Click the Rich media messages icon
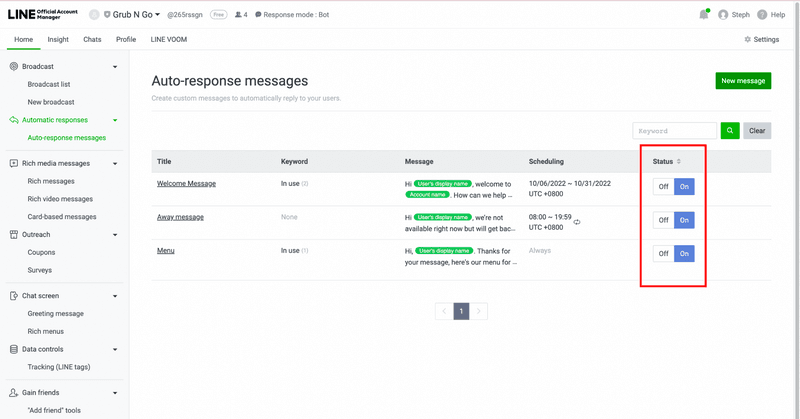 pos(14,163)
